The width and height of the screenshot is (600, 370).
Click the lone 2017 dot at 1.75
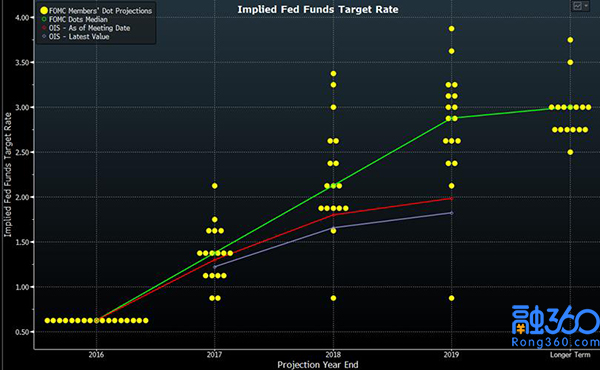pos(215,220)
